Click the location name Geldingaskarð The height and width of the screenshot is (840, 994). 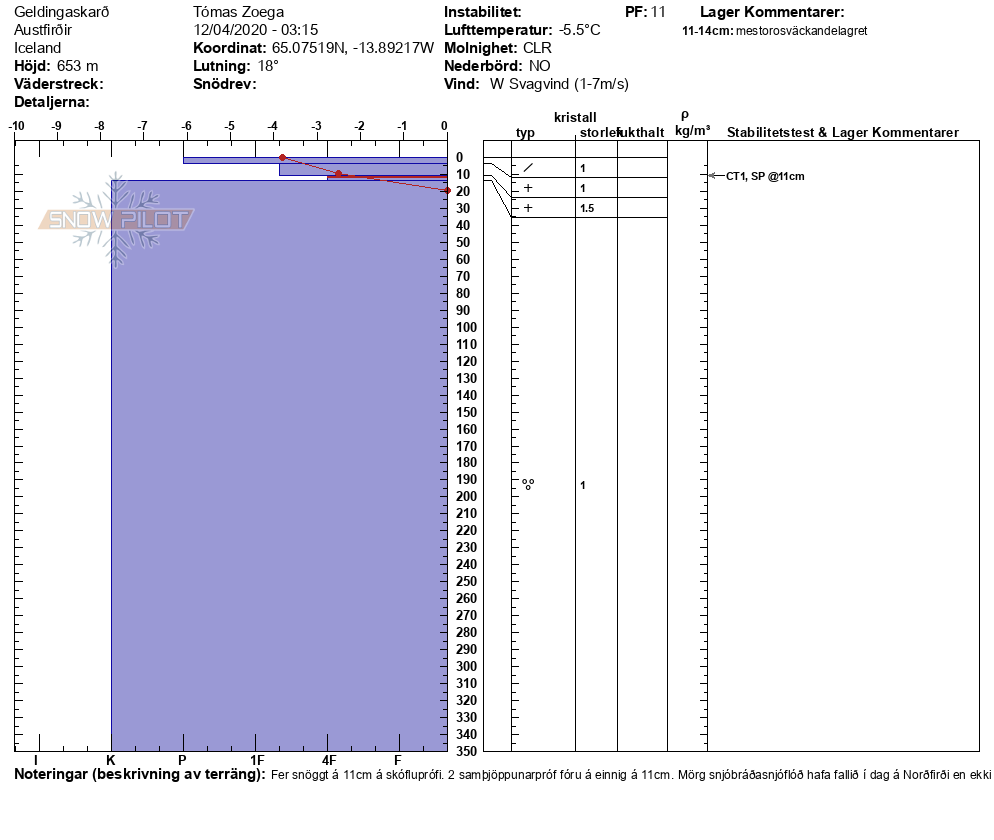coord(61,11)
